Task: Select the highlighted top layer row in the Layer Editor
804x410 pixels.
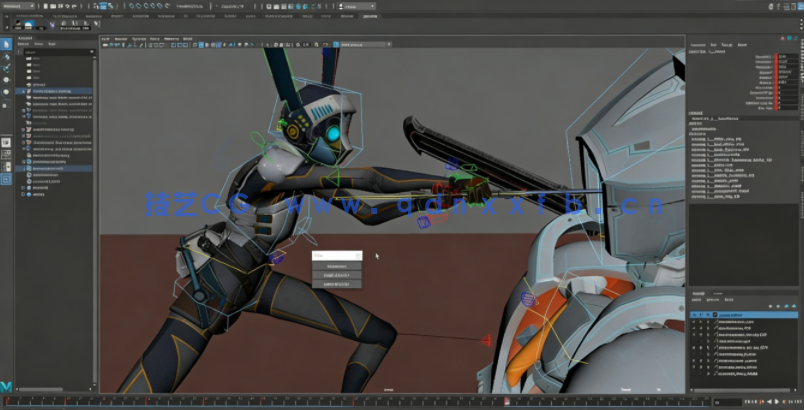Action: [x=744, y=315]
